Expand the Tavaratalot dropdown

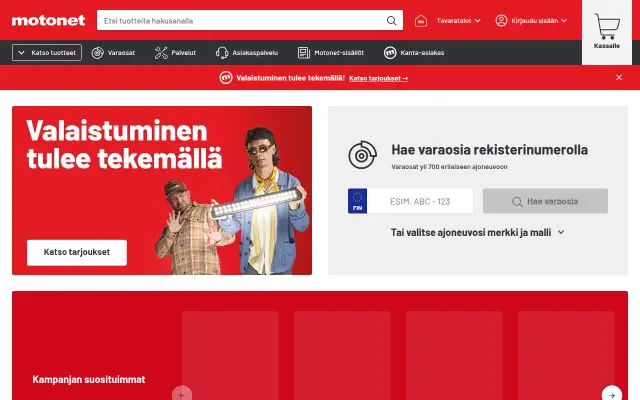pyautogui.click(x=458, y=20)
